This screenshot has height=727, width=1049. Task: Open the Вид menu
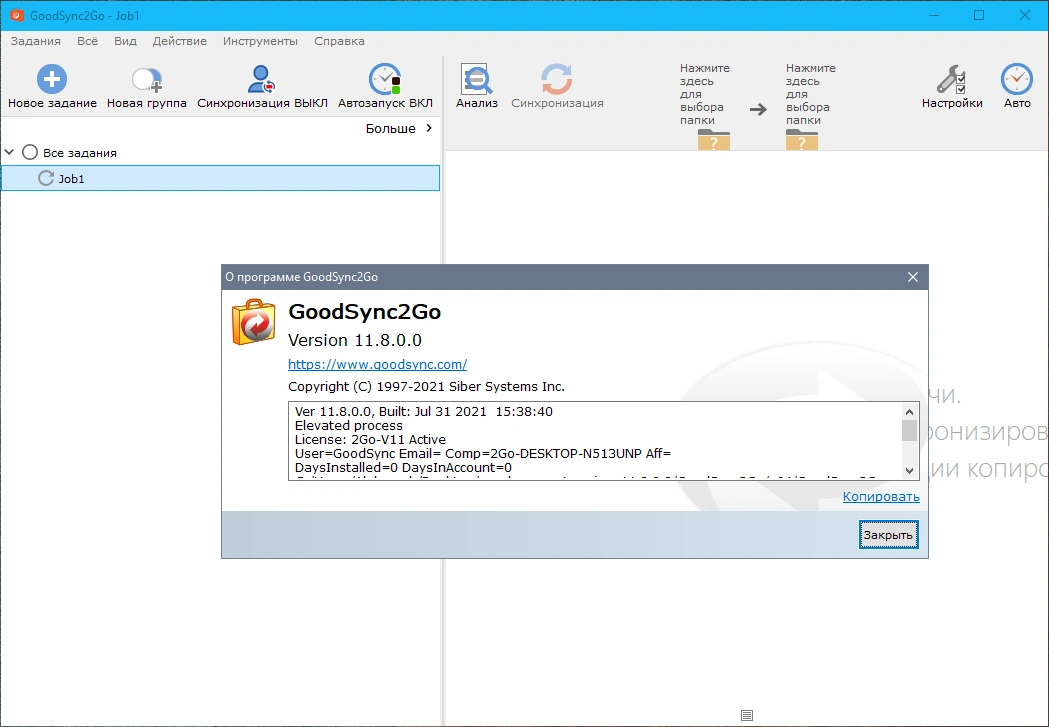point(125,41)
